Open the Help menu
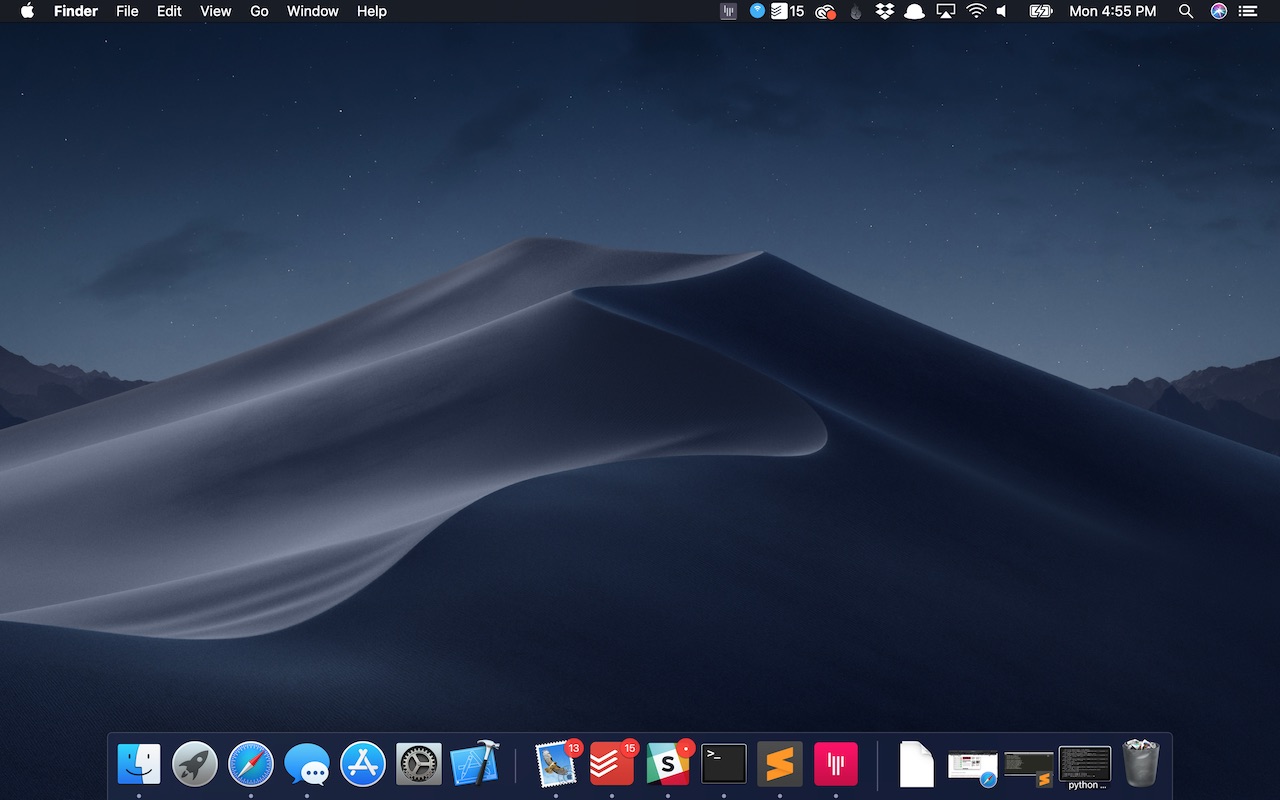 (x=372, y=11)
